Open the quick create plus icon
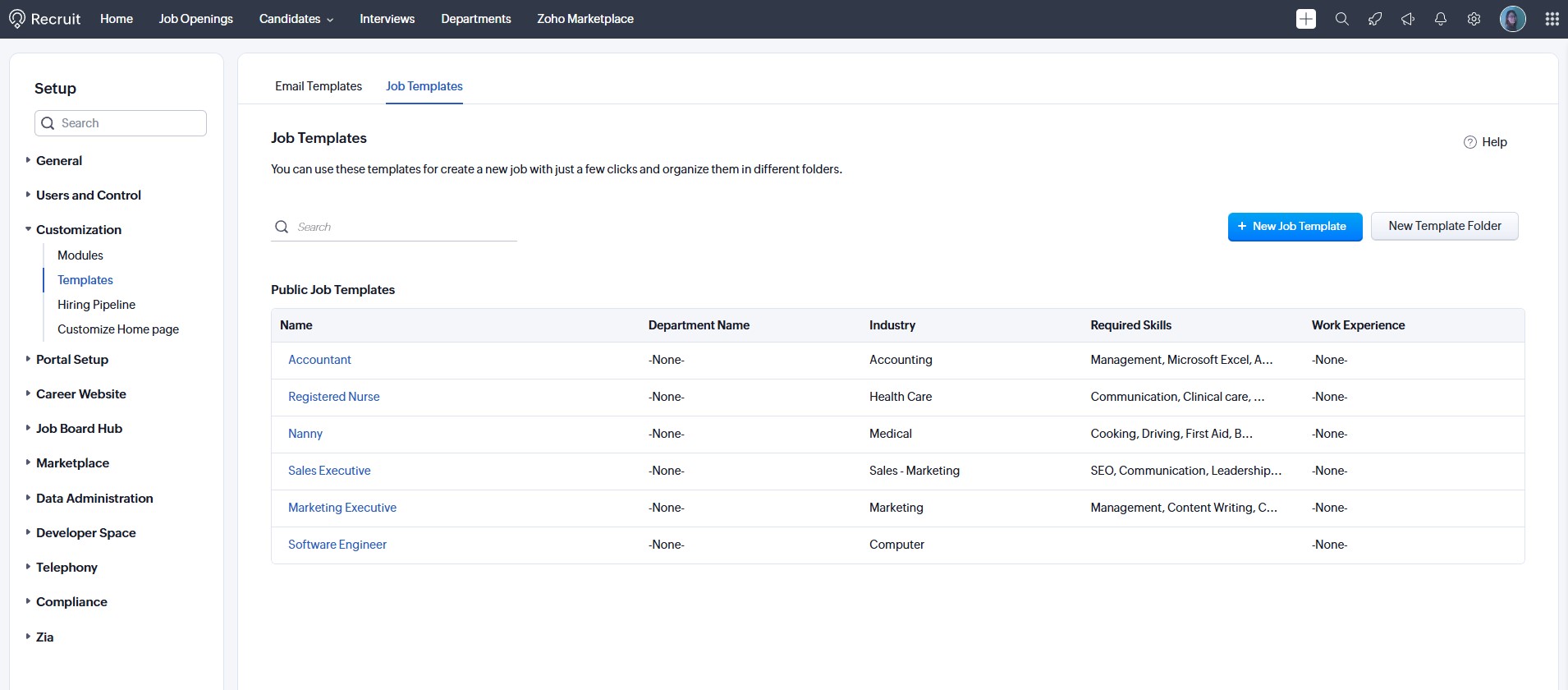Image resolution: width=1568 pixels, height=690 pixels. 1306,19
